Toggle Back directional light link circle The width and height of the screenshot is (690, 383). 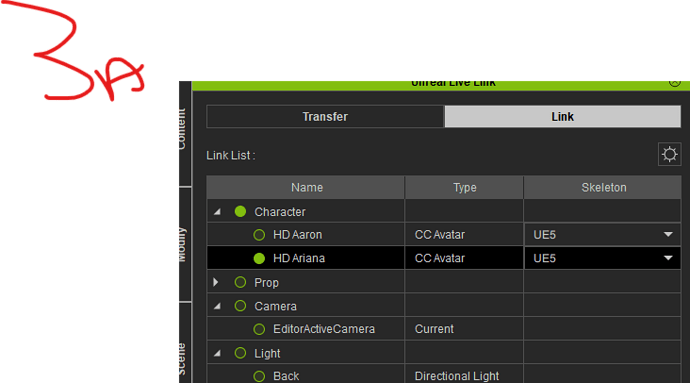click(x=259, y=376)
